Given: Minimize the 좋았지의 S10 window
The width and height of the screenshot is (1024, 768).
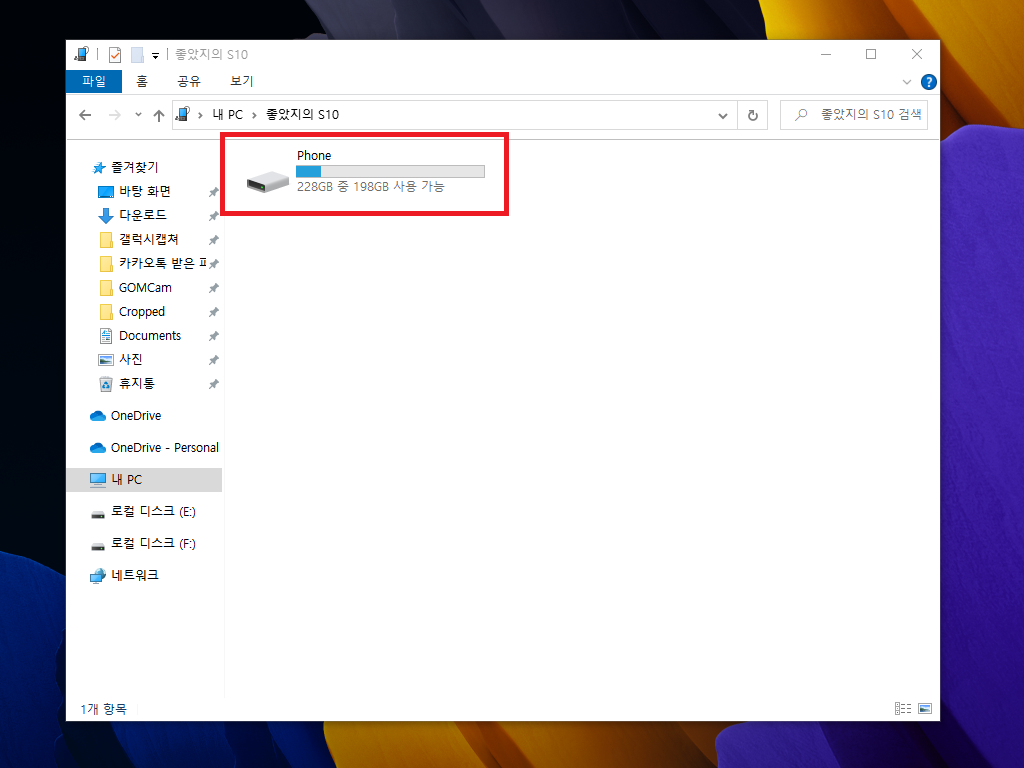Looking at the screenshot, I should pyautogui.click(x=825, y=54).
